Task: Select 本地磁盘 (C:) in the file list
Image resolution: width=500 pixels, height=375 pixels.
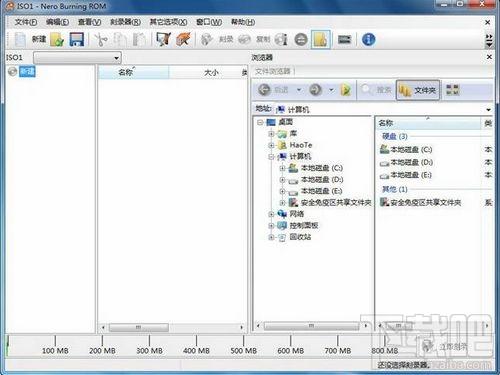Action: click(406, 150)
